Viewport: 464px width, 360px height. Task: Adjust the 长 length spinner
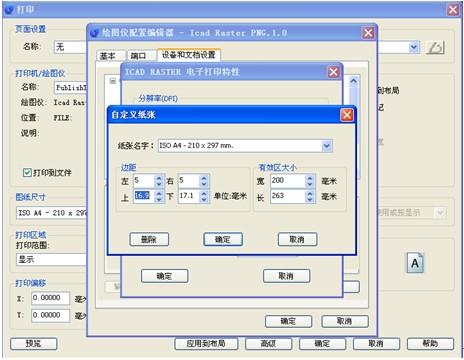pos(310,196)
